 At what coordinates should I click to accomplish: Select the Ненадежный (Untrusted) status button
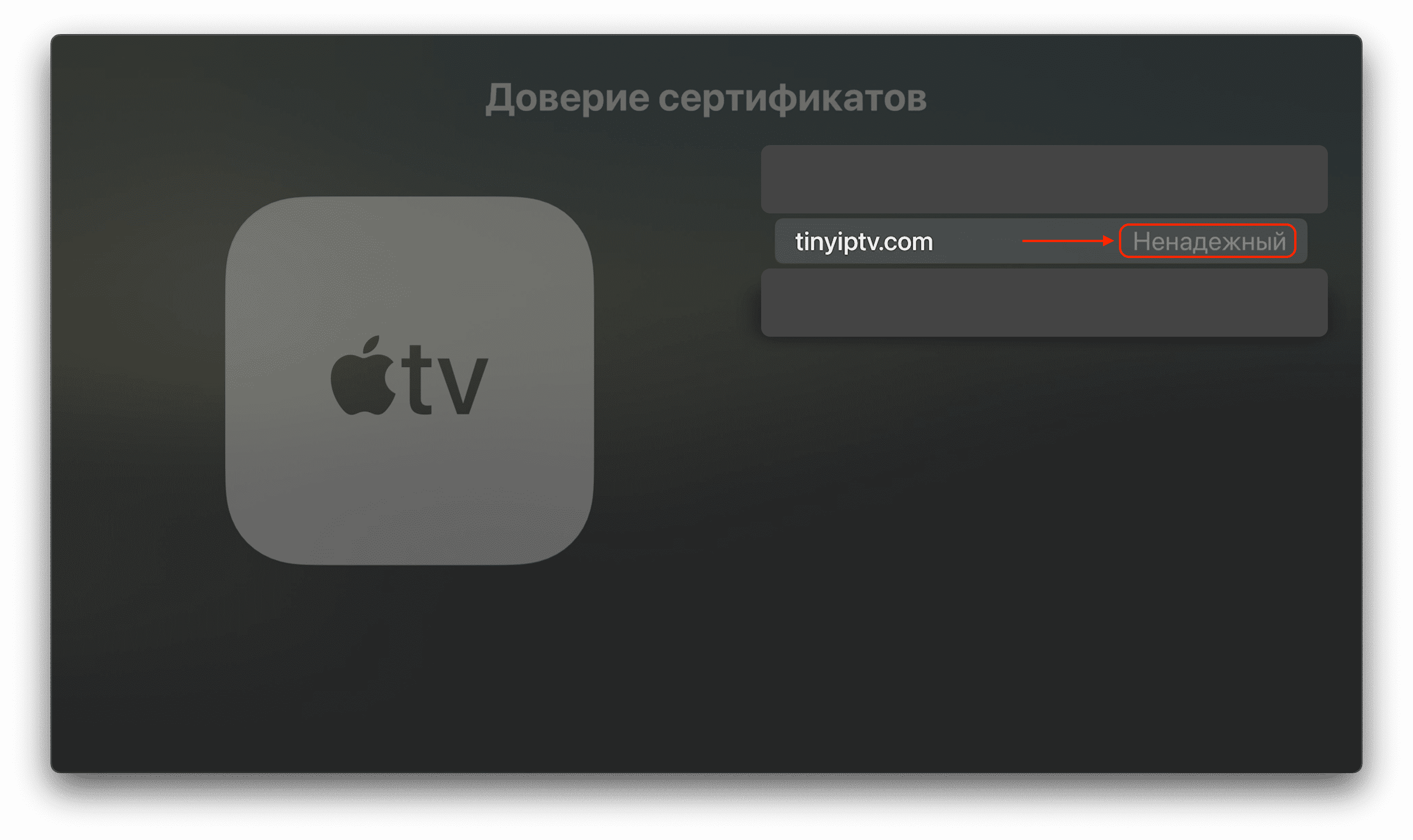(x=1210, y=242)
